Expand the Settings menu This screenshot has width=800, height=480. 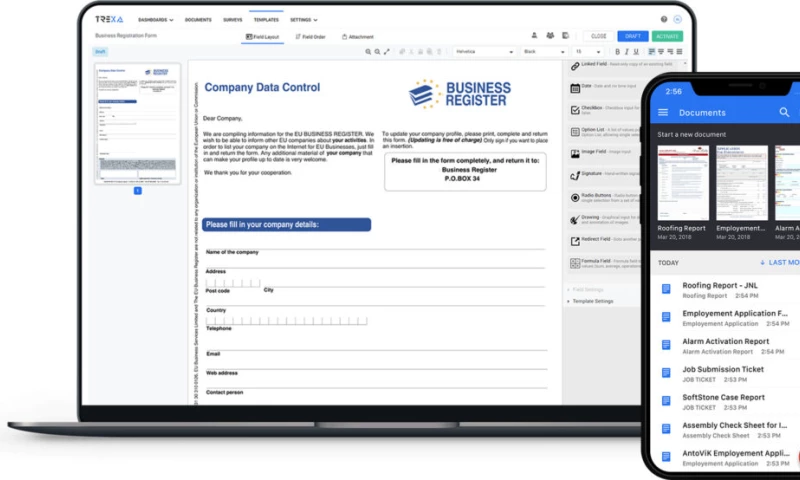(x=304, y=20)
